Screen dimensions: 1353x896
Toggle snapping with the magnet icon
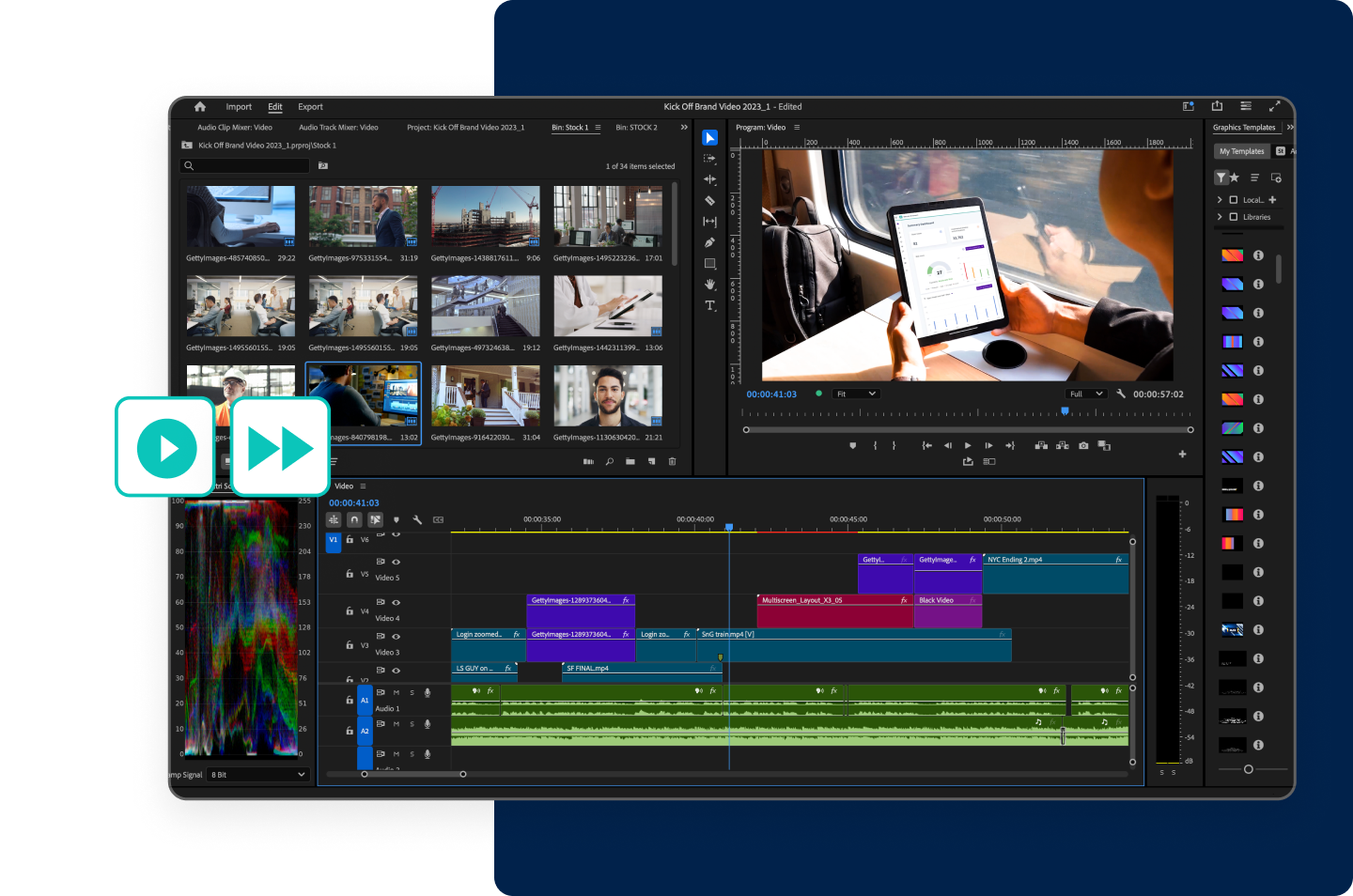352,518
